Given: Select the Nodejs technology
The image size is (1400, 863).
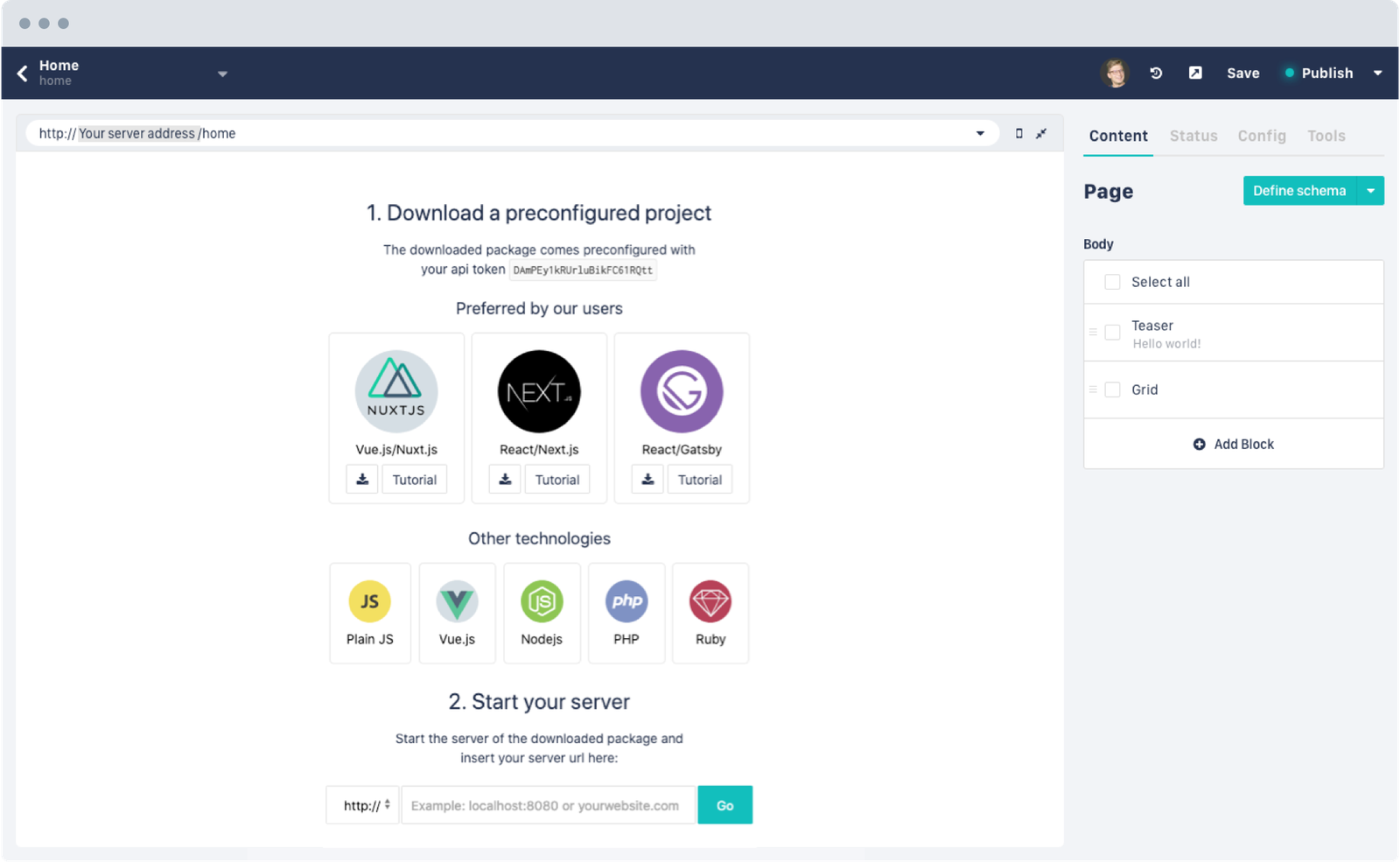Looking at the screenshot, I should click(x=542, y=614).
